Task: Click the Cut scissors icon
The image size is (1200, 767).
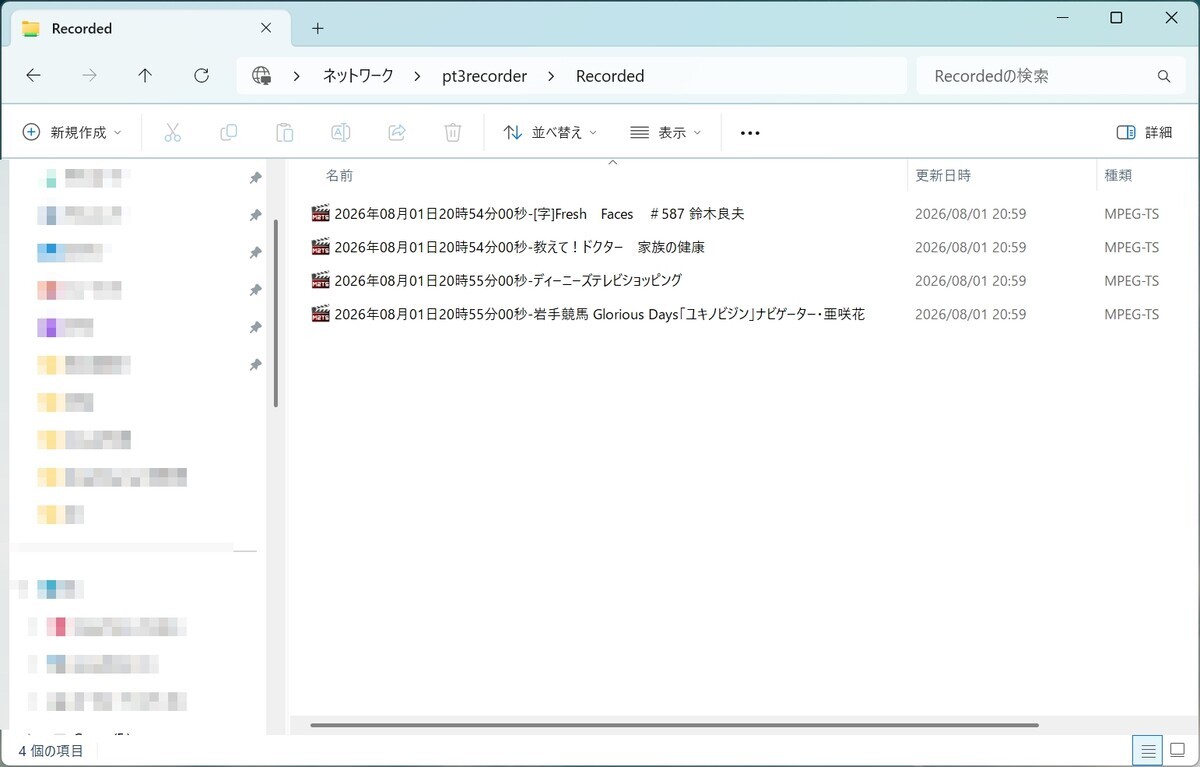Action: point(172,132)
